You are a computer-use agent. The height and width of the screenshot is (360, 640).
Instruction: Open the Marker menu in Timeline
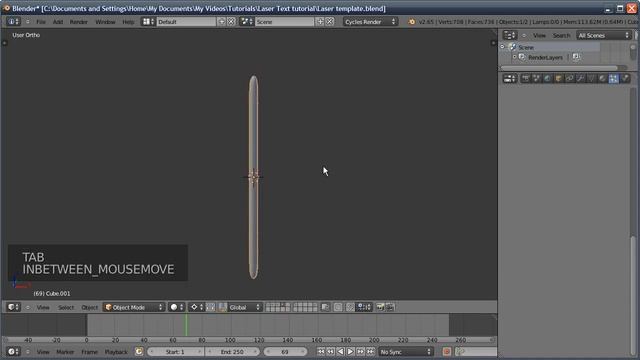coord(65,352)
